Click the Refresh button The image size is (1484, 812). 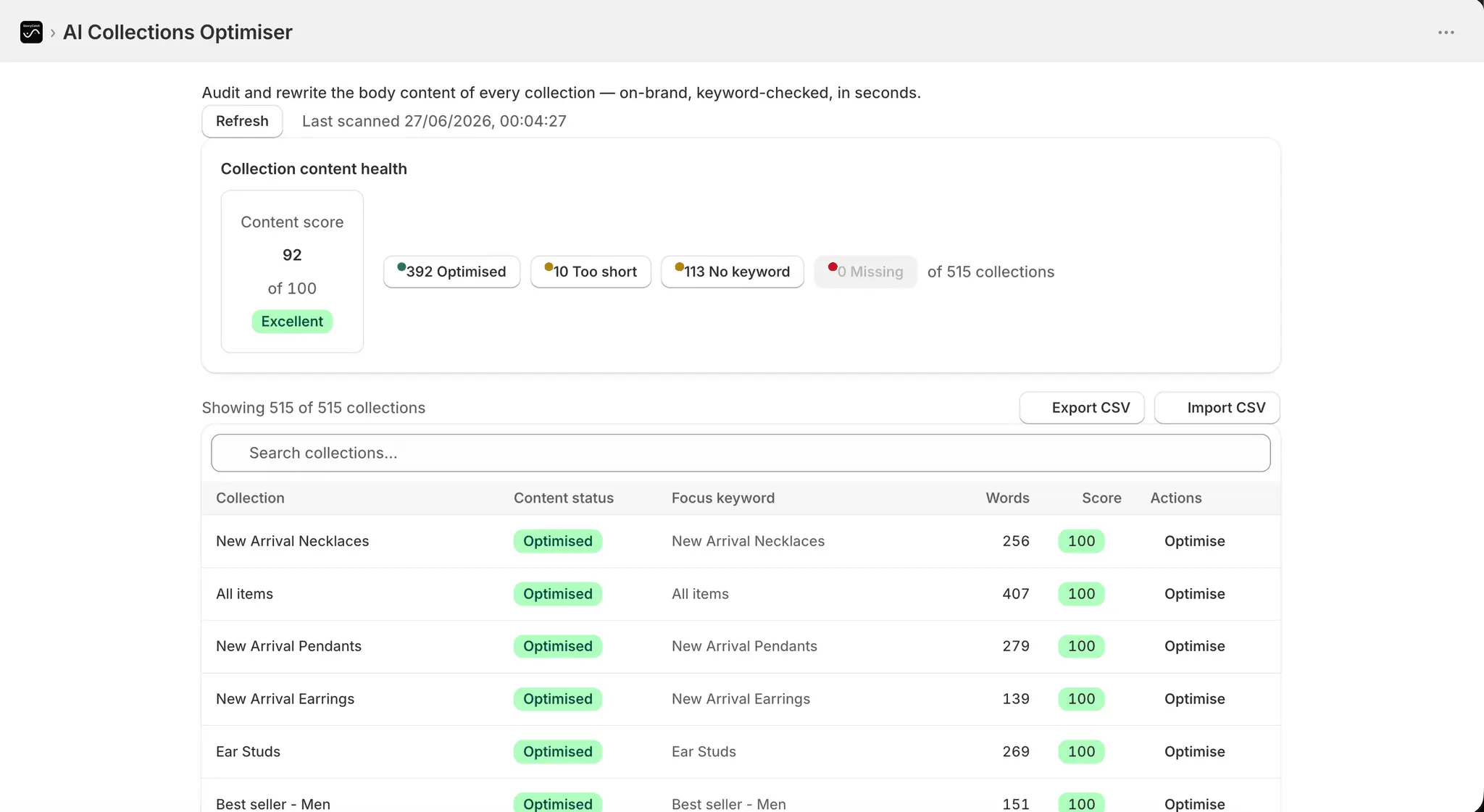(242, 121)
